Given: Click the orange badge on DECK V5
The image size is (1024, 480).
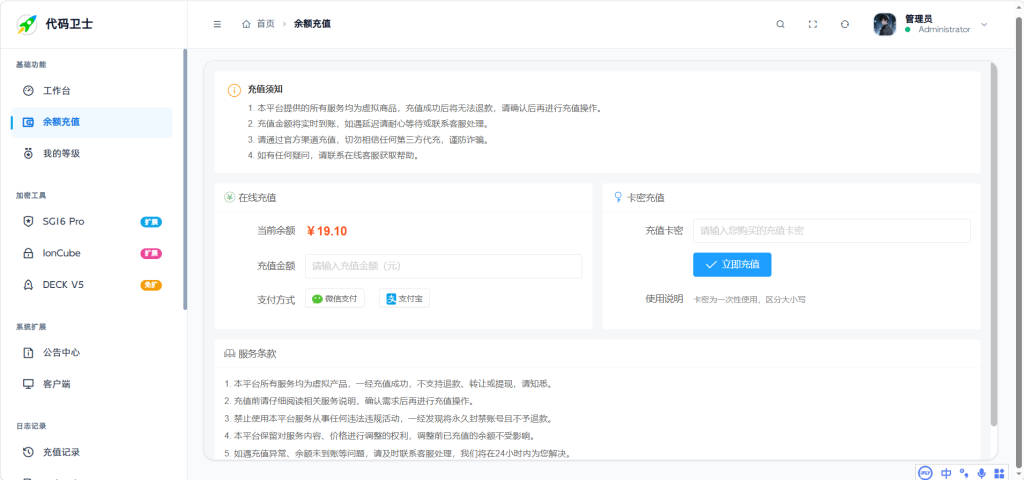Looking at the screenshot, I should tap(151, 285).
